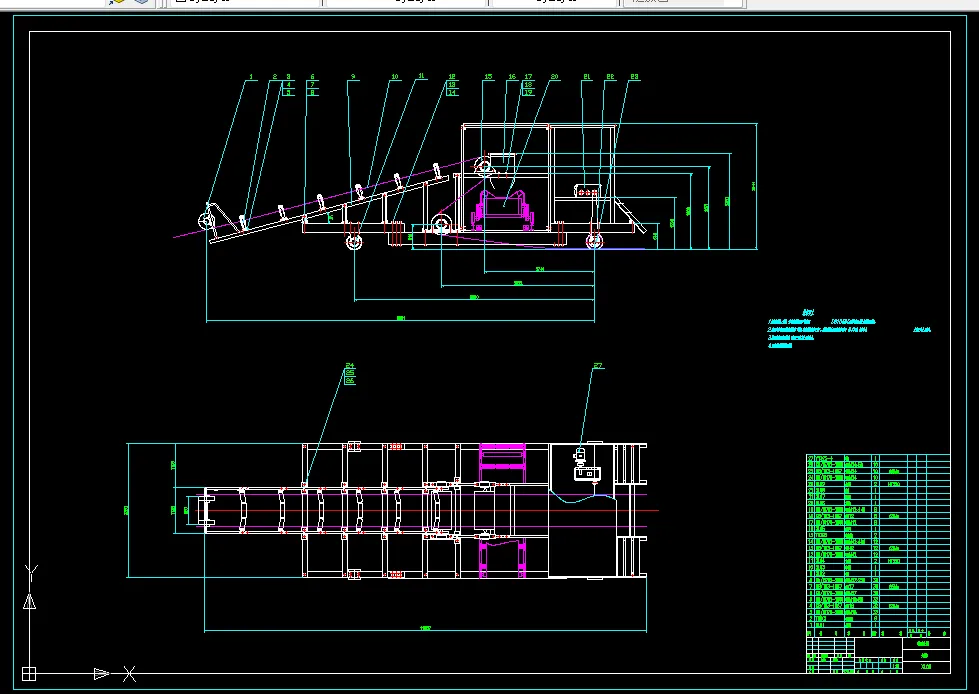Click the UCS origin square icon
Viewport: 979px width, 694px height.
coord(29,674)
